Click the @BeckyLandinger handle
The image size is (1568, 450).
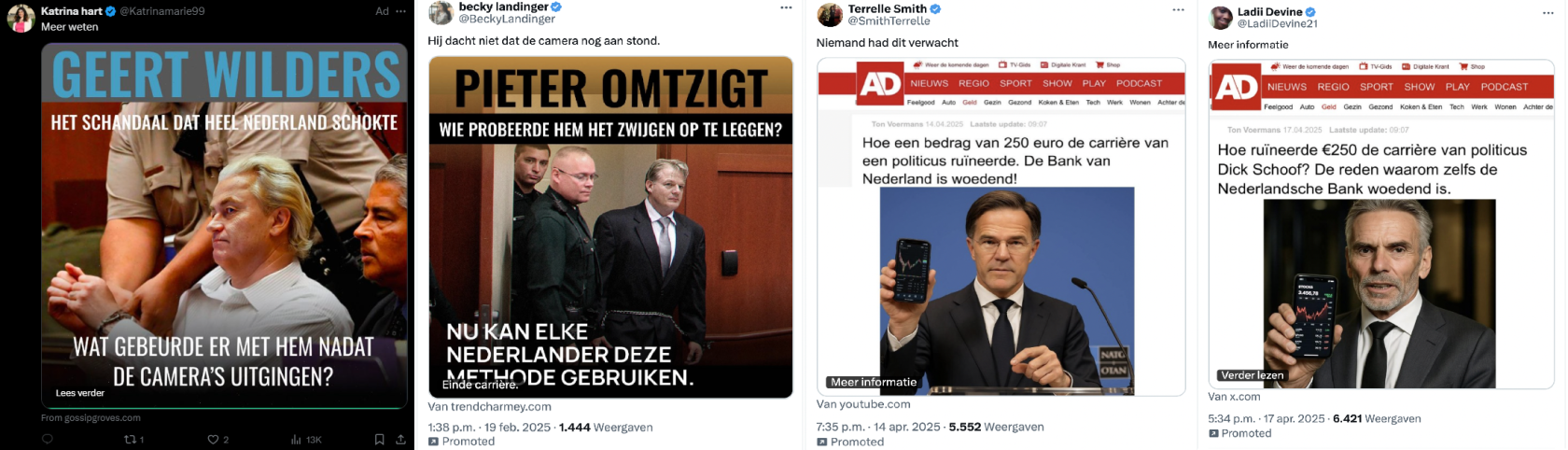pos(507,20)
